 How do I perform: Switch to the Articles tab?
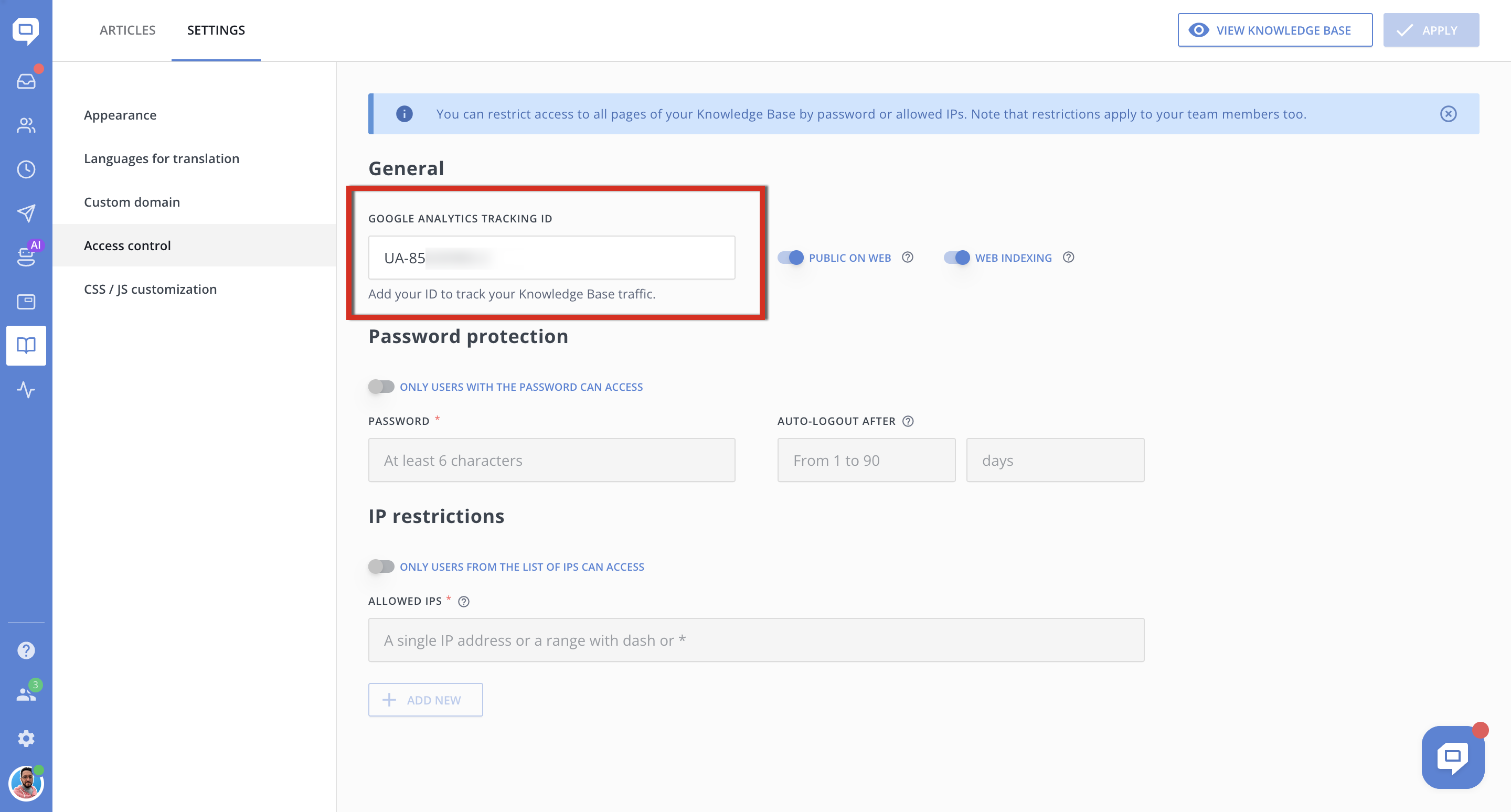point(127,30)
